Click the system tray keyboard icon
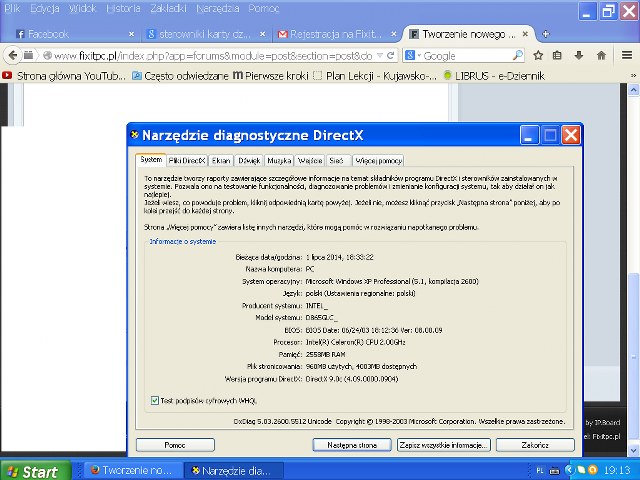This screenshot has height=480, width=640. click(x=554, y=471)
